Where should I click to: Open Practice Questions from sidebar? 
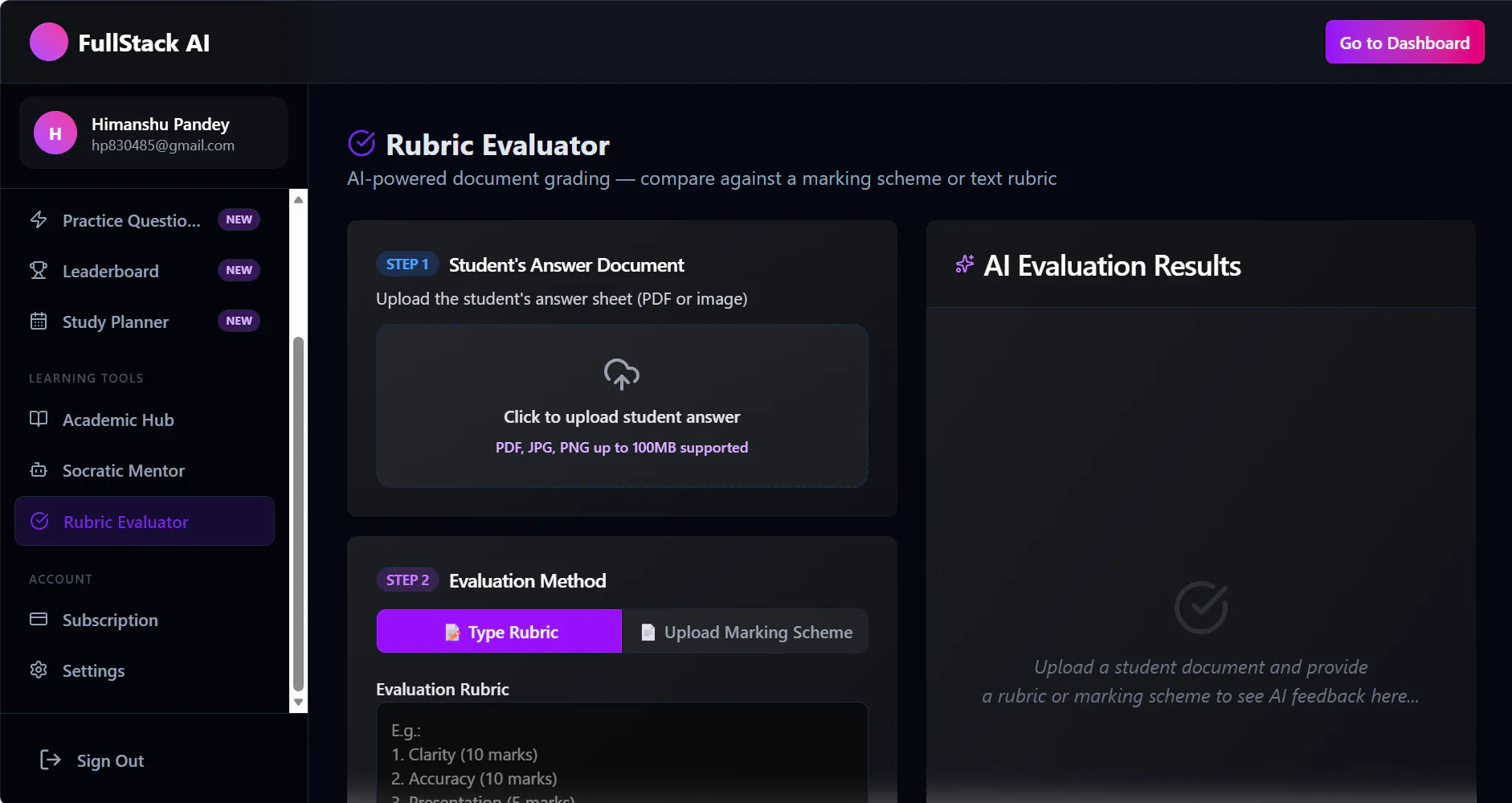coord(145,220)
